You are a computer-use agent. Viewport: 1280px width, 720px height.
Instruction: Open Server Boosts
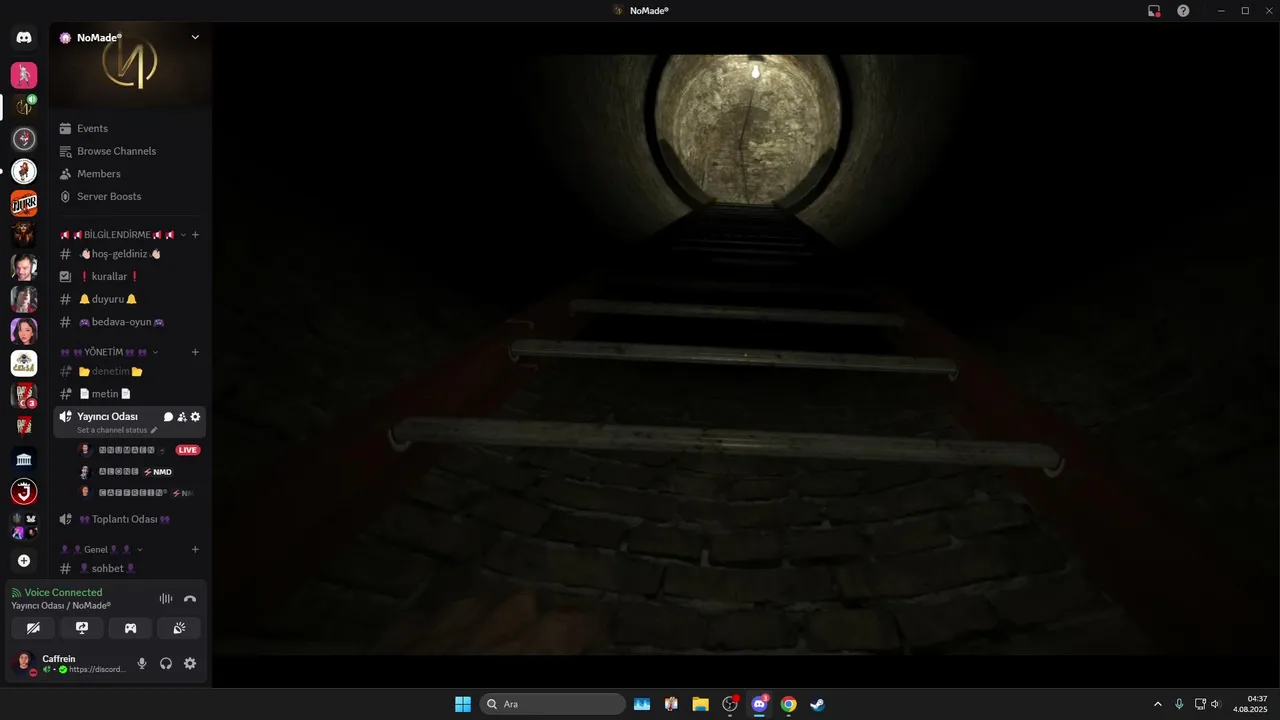130,197
